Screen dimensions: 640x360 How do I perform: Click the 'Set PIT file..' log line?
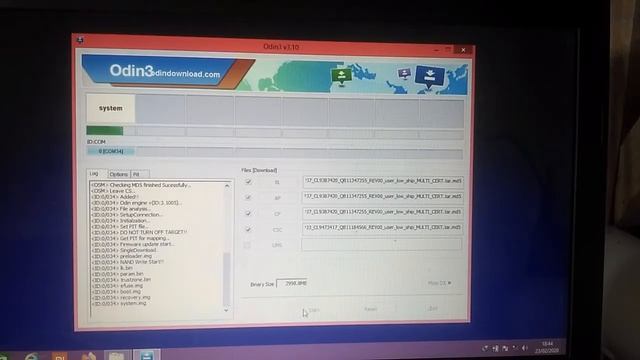pyautogui.click(x=120, y=226)
